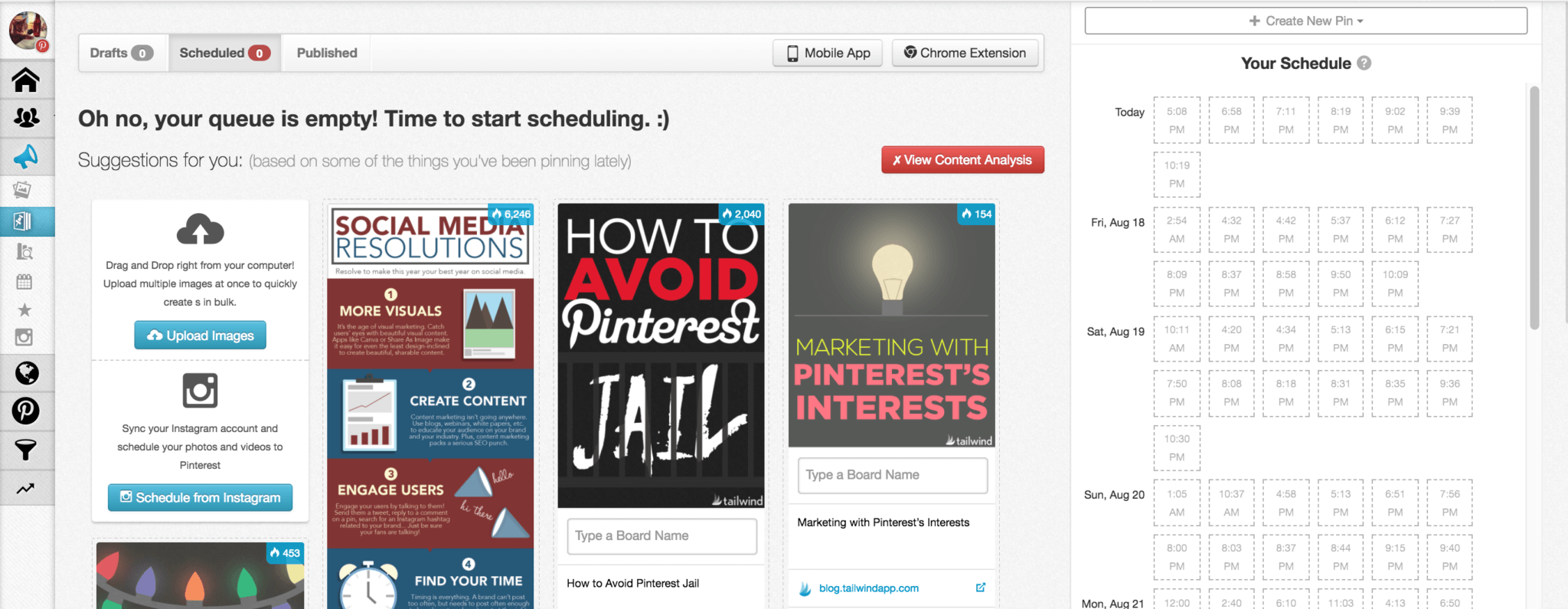Switch to the Scheduled tab
1568x609 pixels.
[x=224, y=53]
